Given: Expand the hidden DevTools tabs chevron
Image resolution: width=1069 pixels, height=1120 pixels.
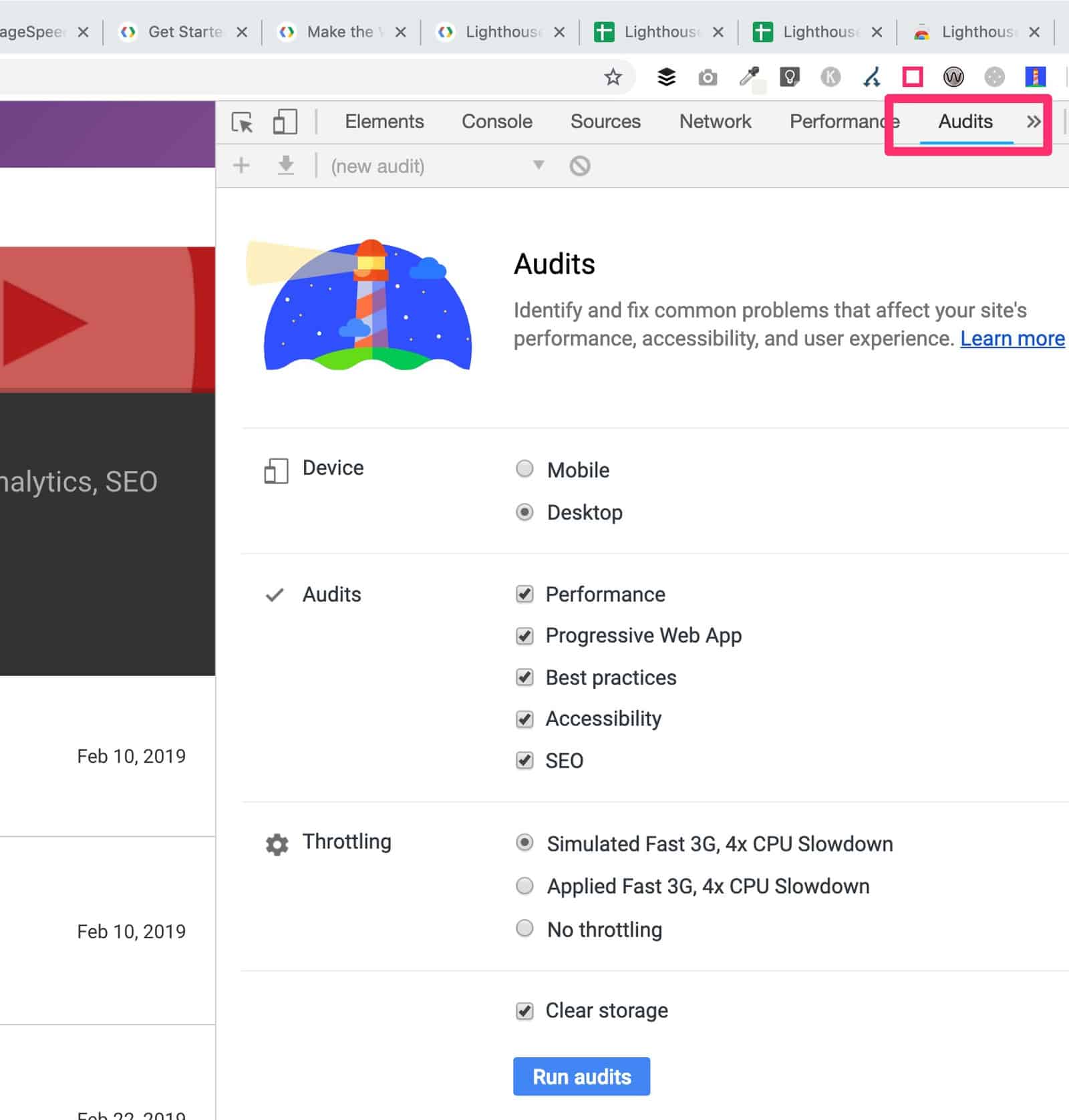Looking at the screenshot, I should 1034,122.
